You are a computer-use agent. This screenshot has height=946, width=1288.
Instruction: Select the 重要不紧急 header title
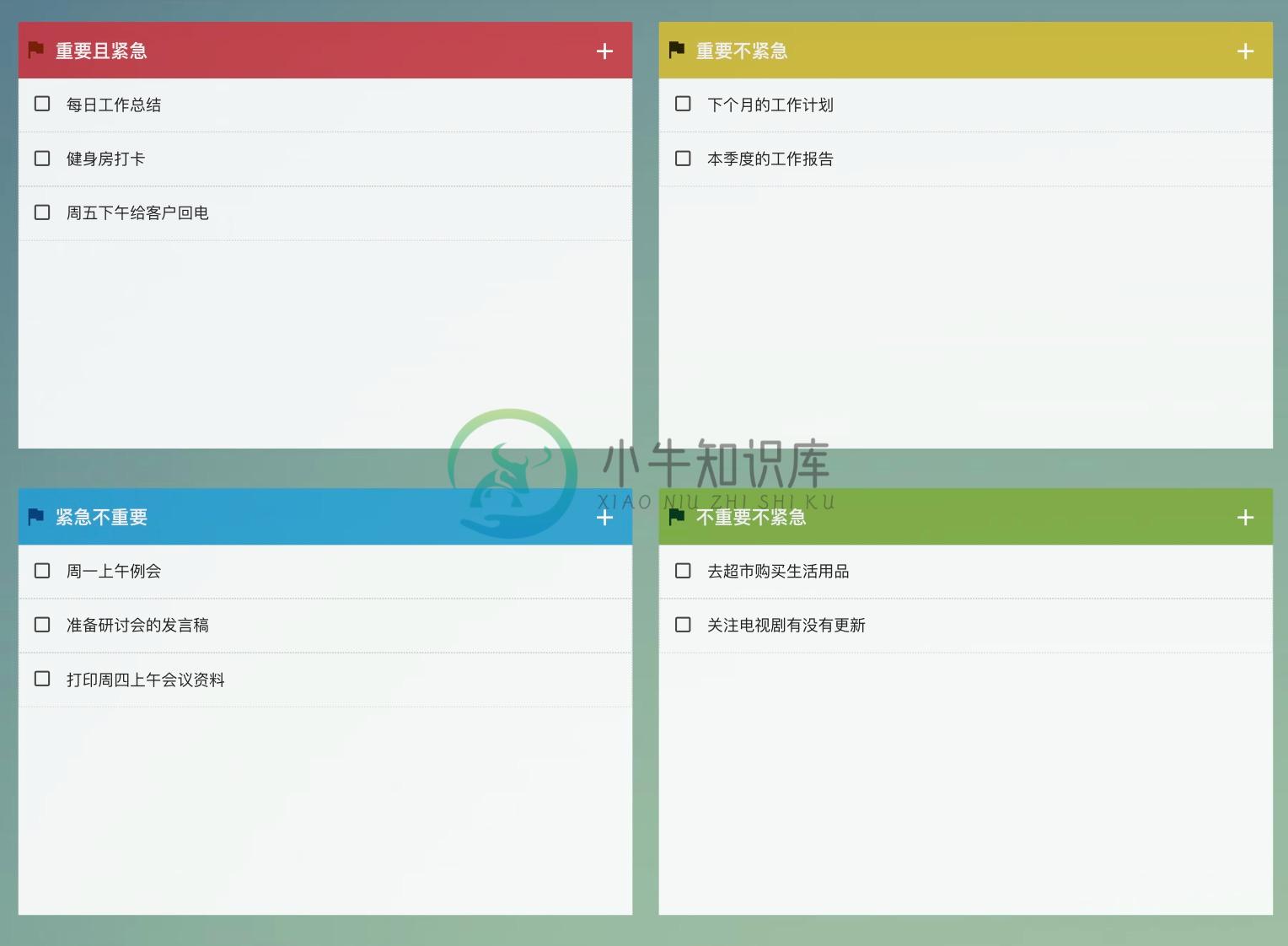(742, 51)
